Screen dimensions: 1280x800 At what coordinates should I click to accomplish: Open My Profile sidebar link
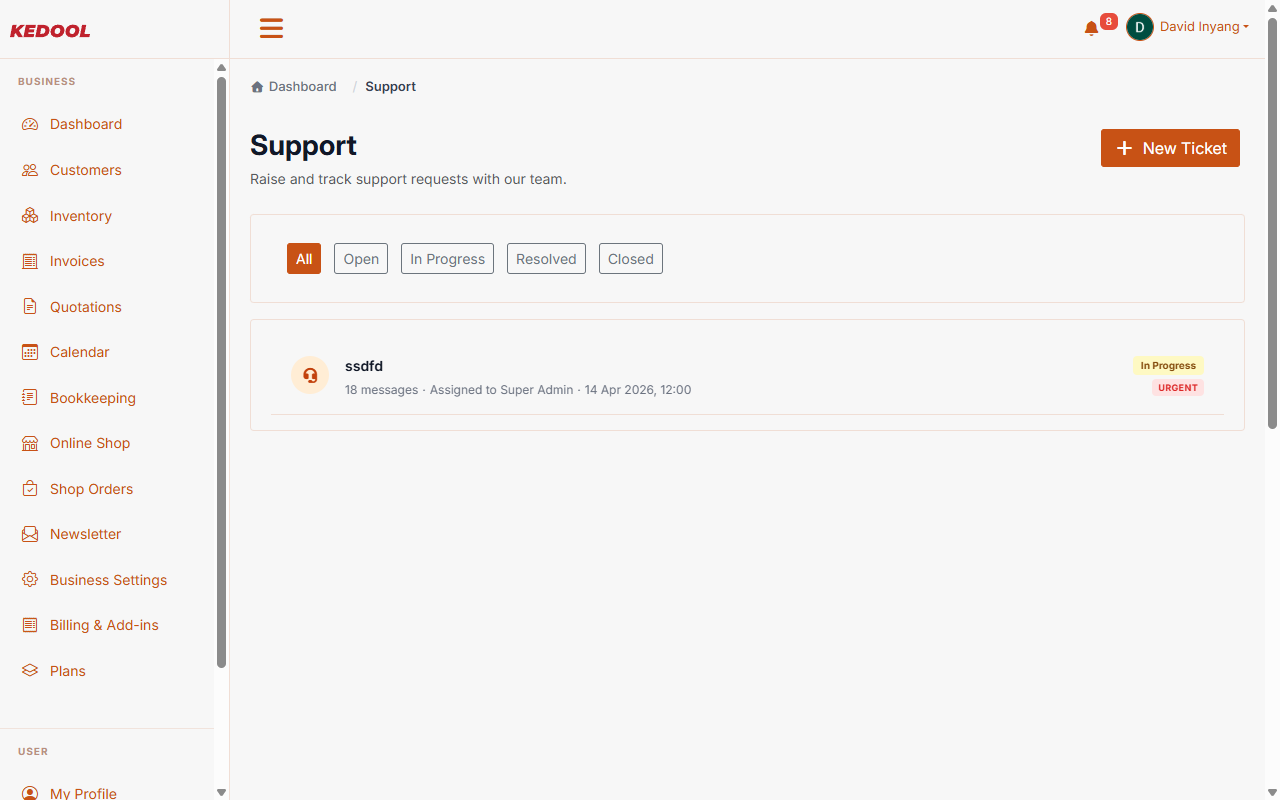pyautogui.click(x=83, y=793)
